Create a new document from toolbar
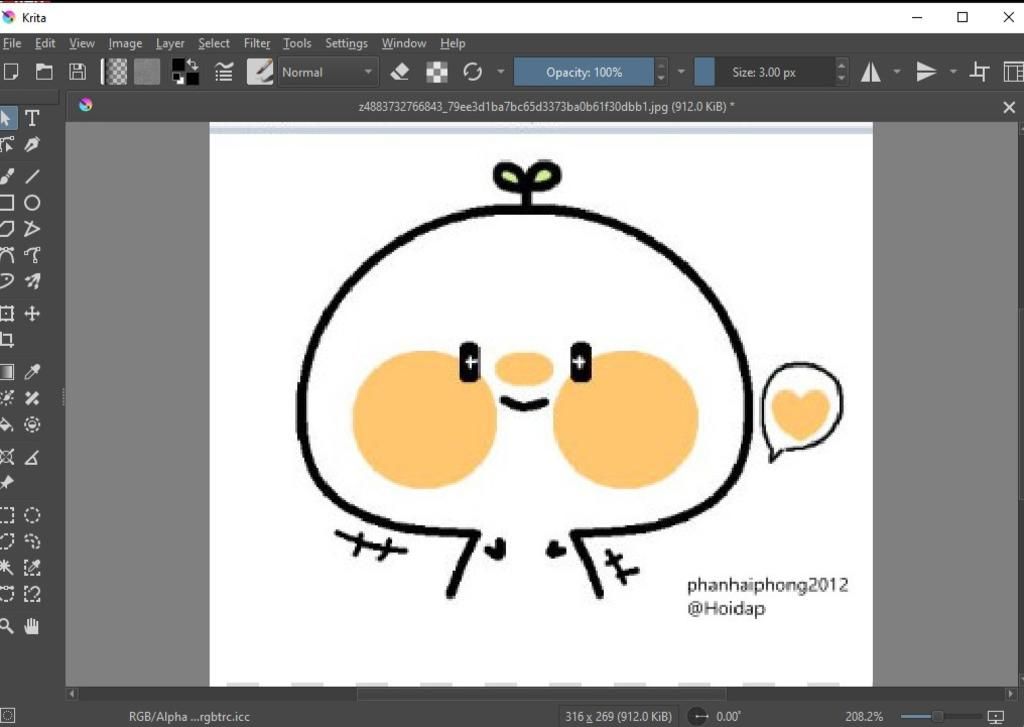 coord(10,72)
